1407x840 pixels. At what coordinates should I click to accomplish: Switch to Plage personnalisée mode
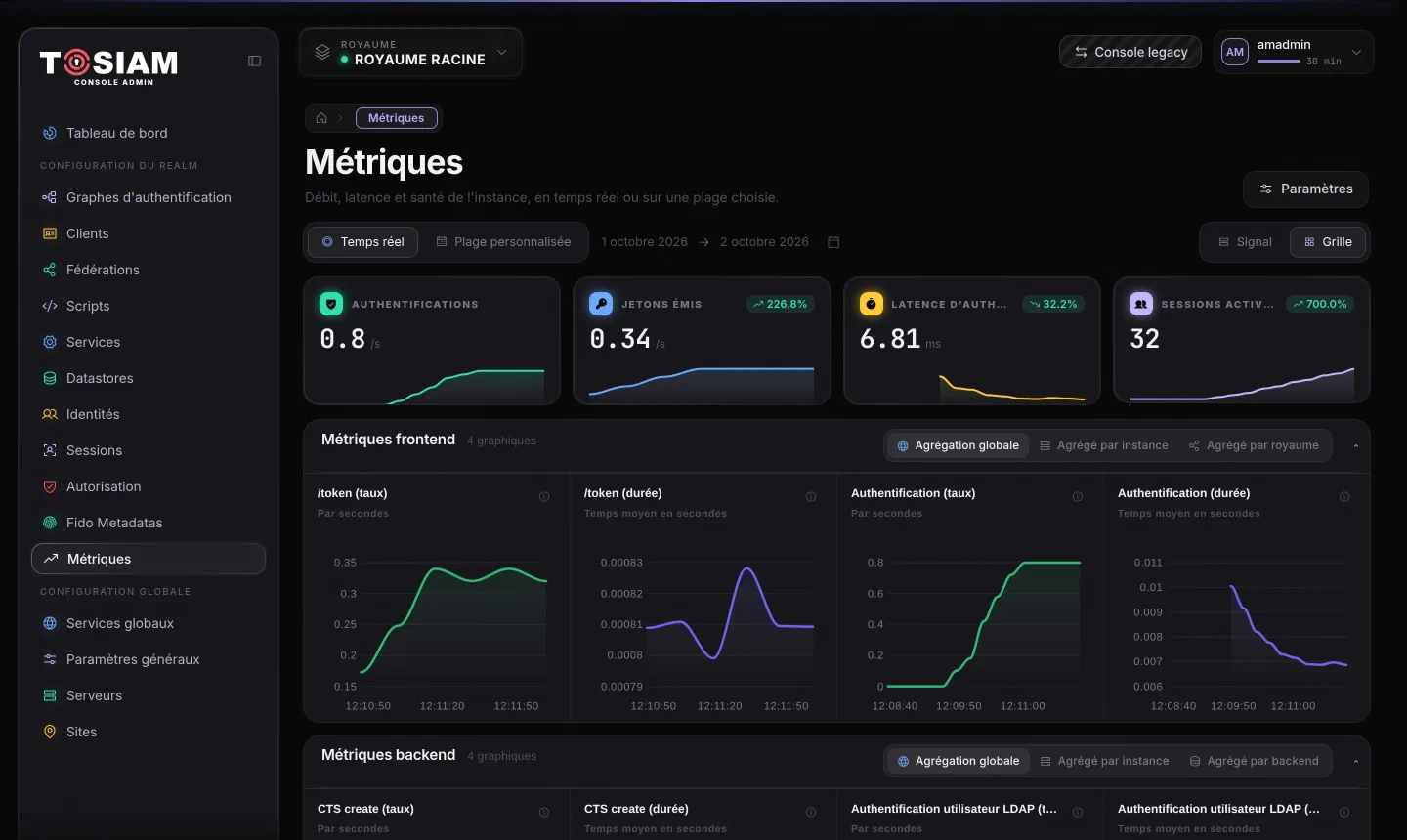[503, 242]
